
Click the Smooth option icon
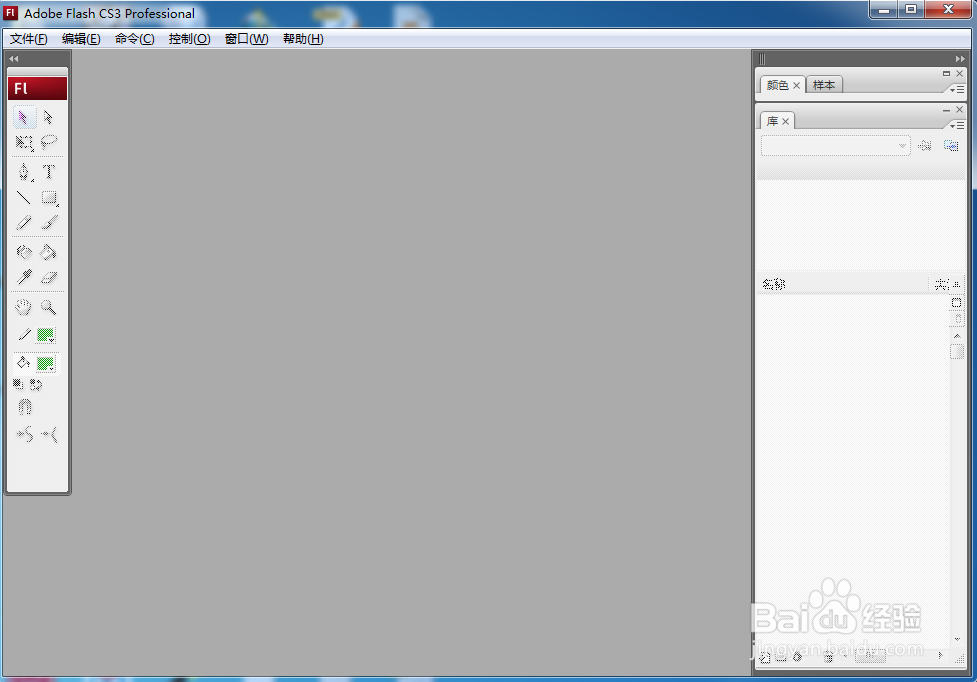pyautogui.click(x=24, y=434)
